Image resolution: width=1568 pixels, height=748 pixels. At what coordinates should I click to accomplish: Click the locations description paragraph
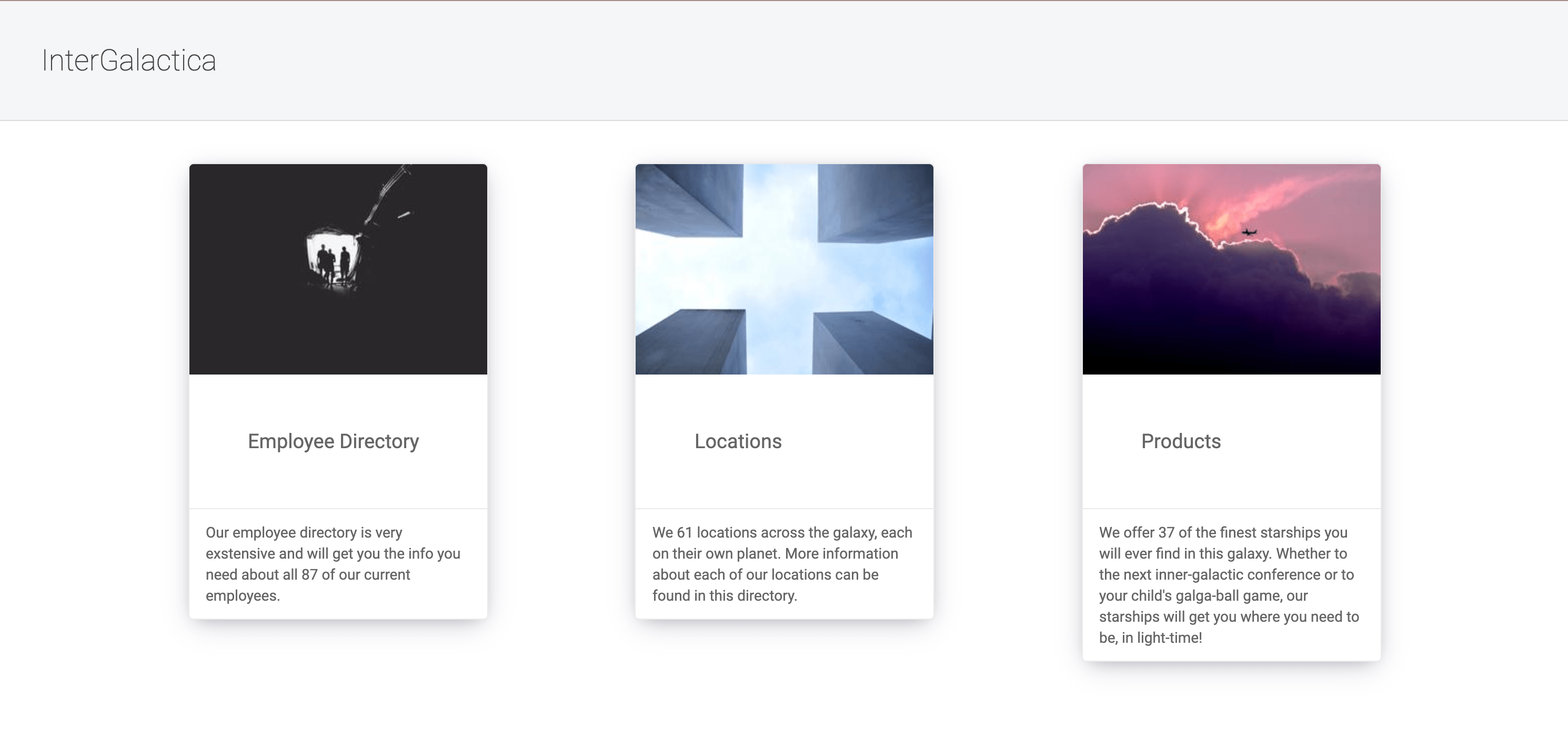781,563
